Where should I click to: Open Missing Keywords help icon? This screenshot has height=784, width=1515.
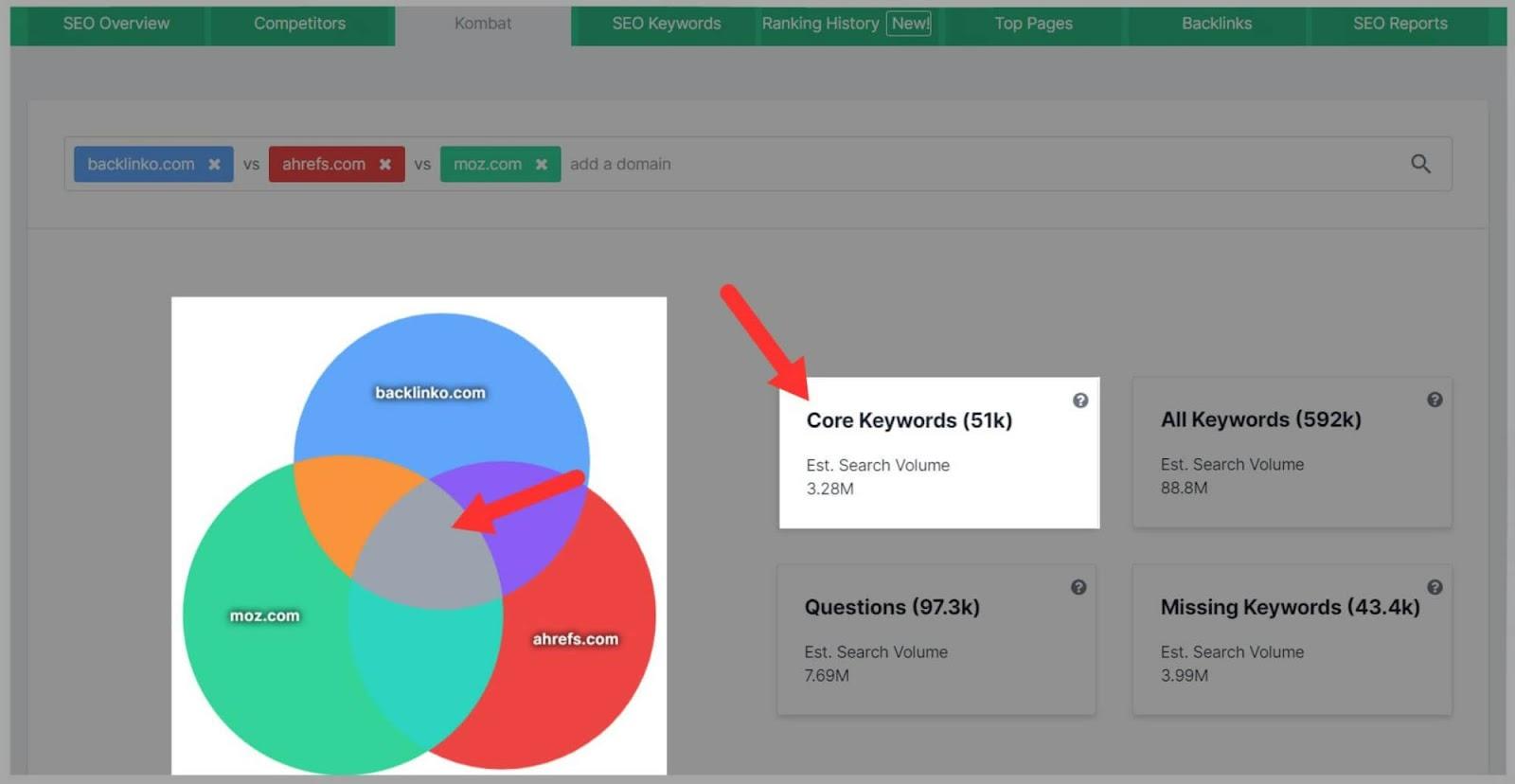tap(1435, 587)
